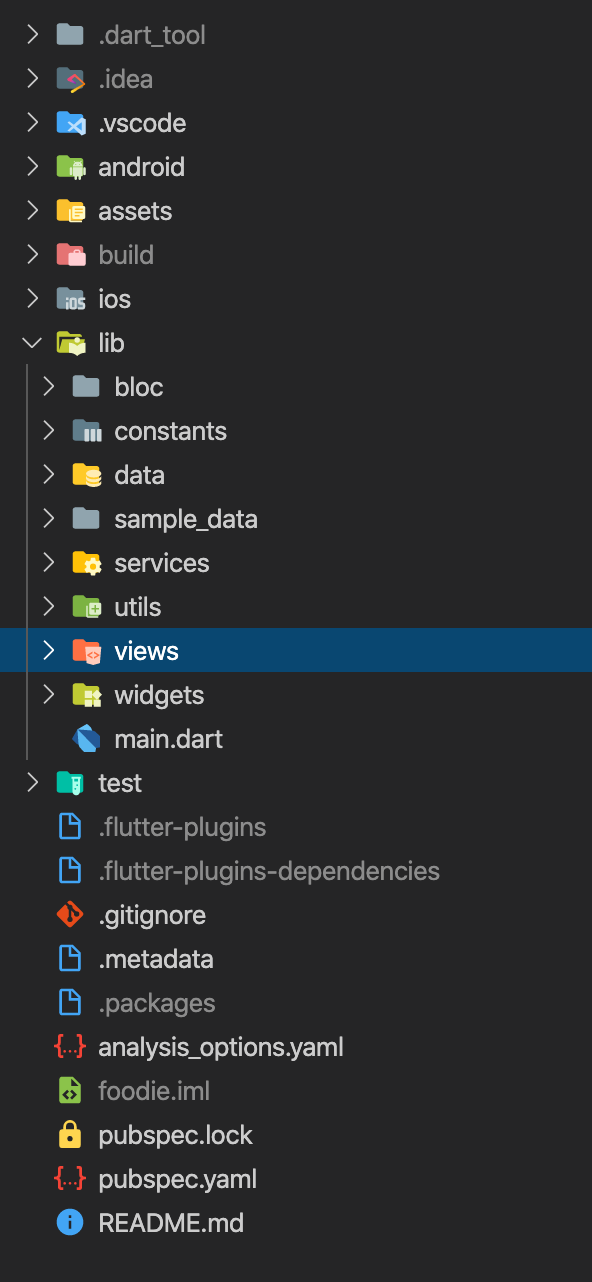Click the yellow lock icon for pubspec.lock

70,1135
